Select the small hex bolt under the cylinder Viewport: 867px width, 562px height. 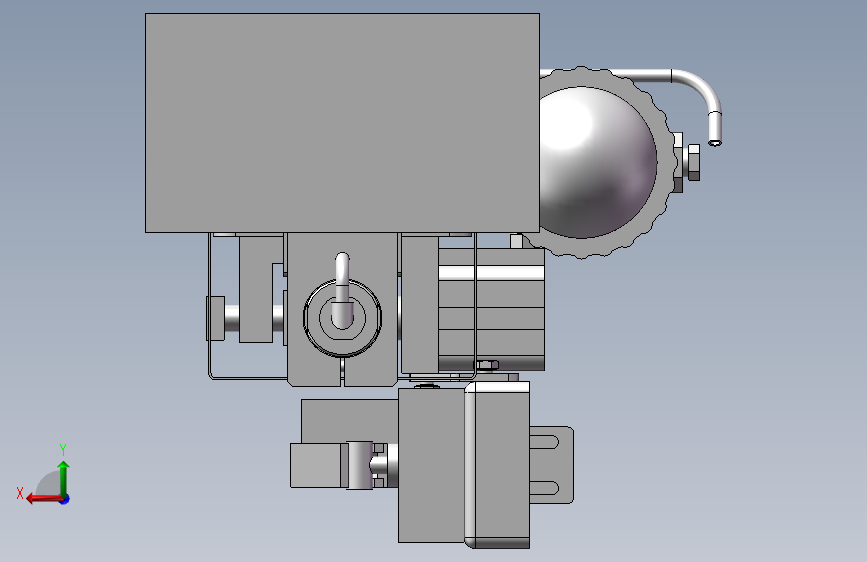(x=487, y=365)
